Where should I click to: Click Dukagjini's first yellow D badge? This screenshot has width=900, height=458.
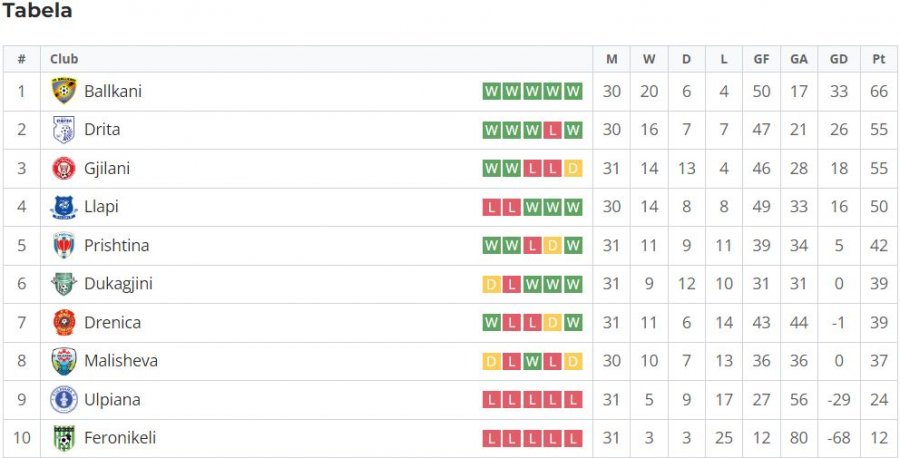click(491, 285)
